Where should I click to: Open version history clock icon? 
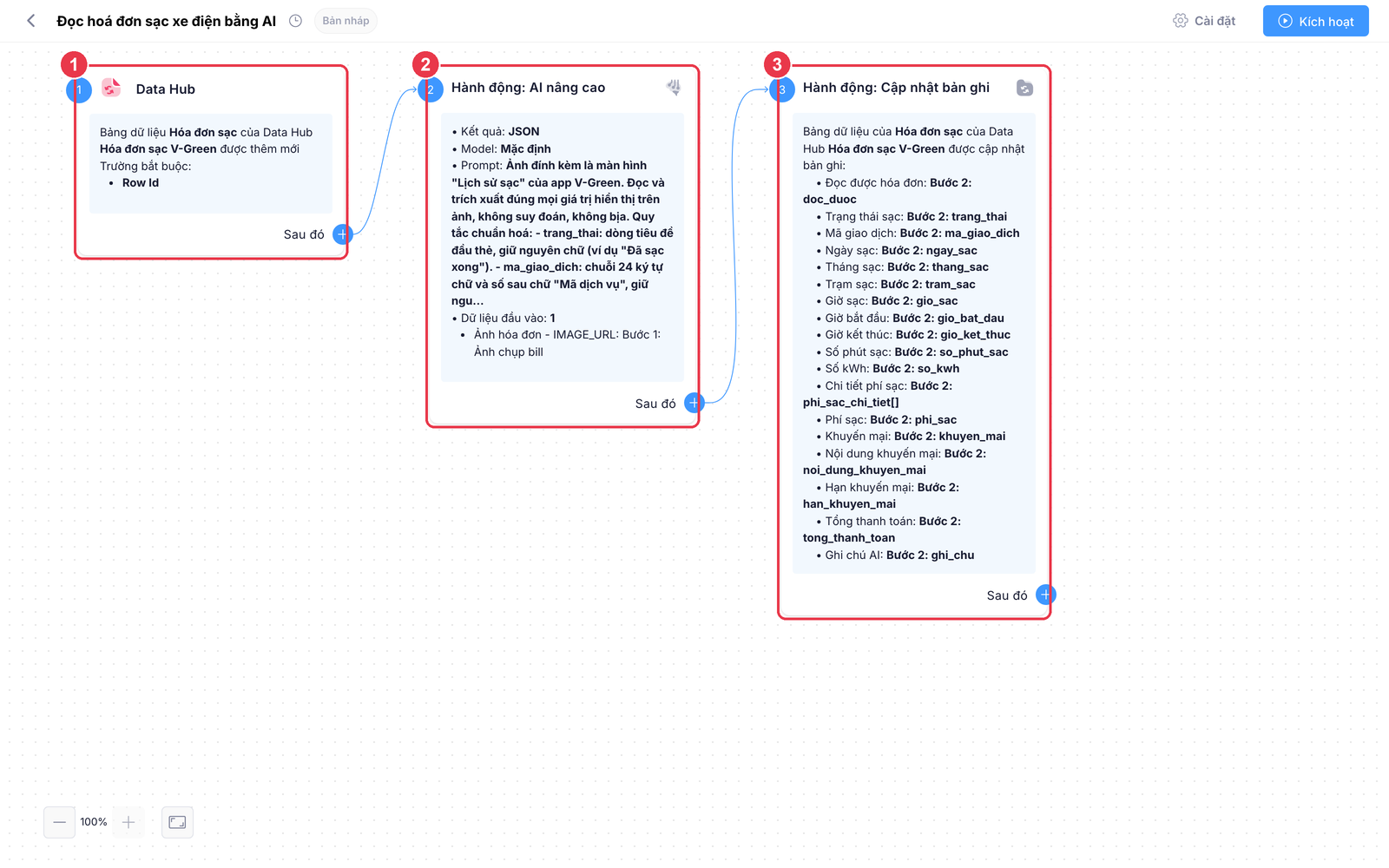(x=295, y=21)
